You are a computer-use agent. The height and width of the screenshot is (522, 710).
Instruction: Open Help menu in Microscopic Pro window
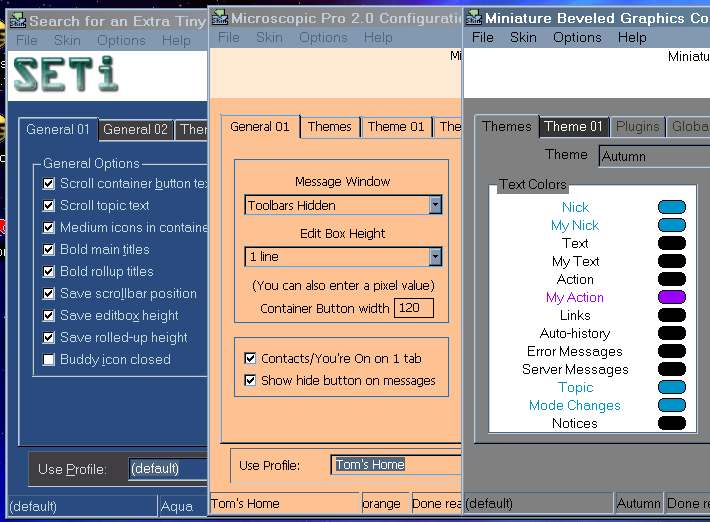(x=378, y=38)
